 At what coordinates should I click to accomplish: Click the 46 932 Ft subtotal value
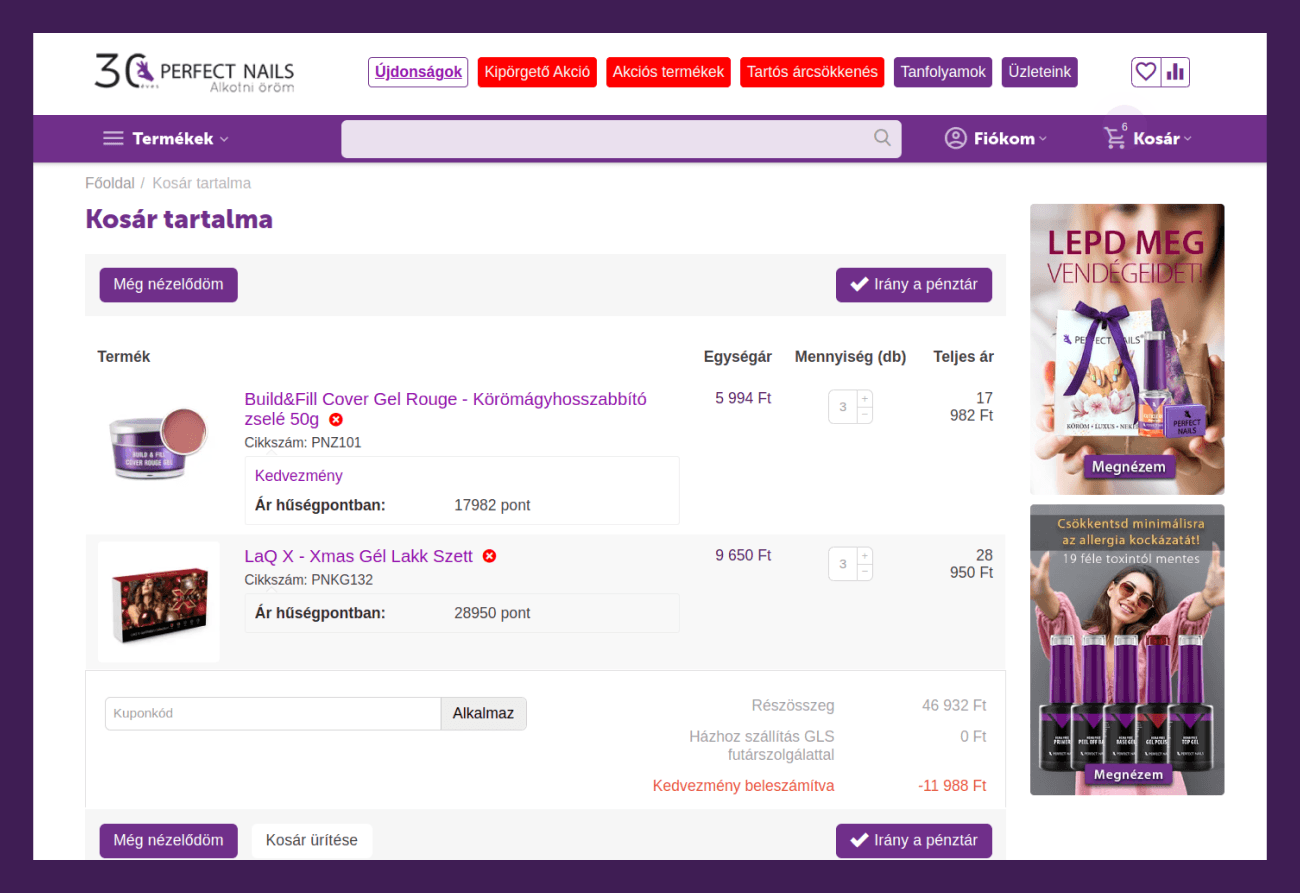coord(954,706)
